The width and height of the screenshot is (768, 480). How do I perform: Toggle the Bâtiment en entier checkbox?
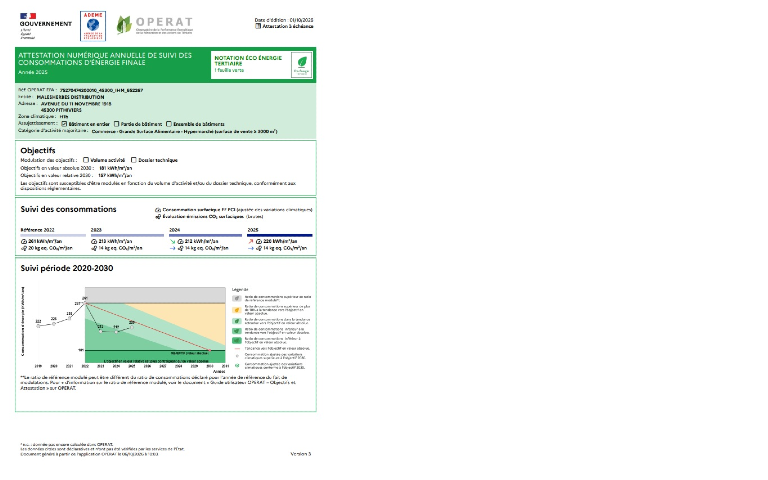(x=64, y=124)
